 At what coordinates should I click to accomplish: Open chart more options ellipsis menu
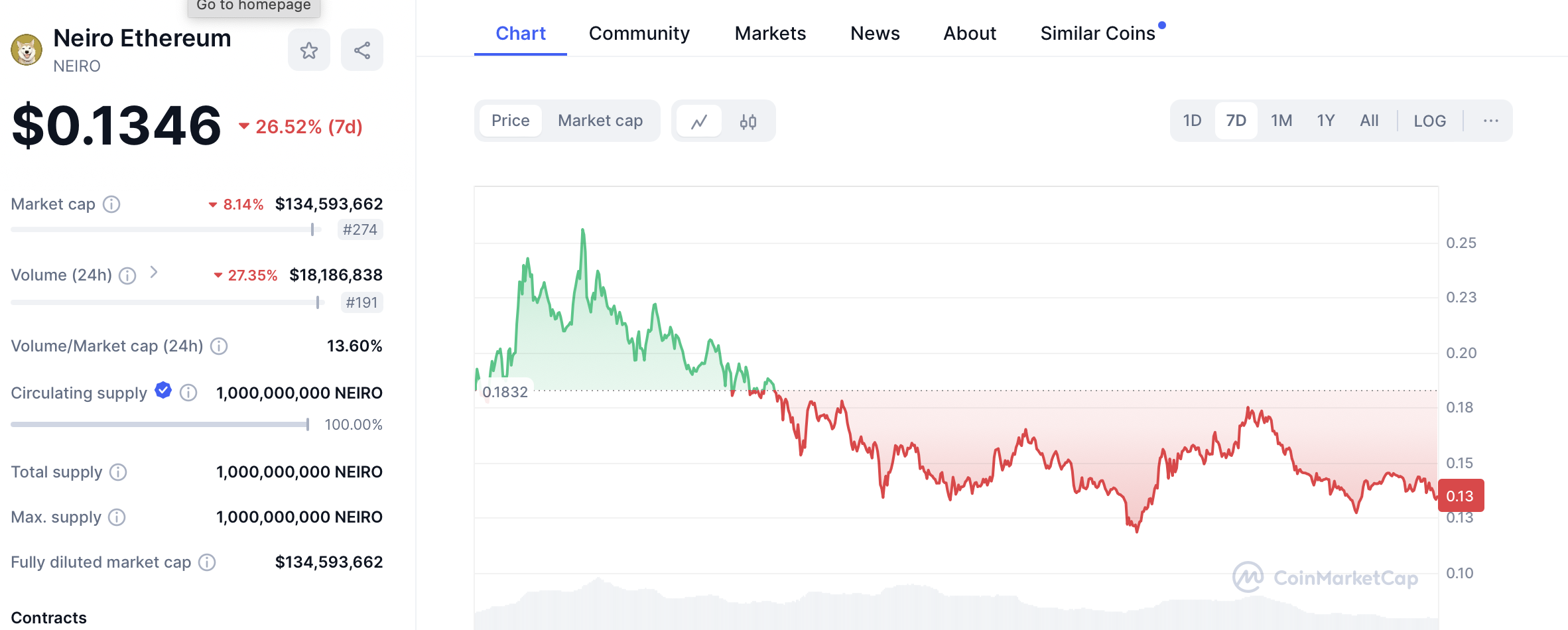pyautogui.click(x=1490, y=121)
